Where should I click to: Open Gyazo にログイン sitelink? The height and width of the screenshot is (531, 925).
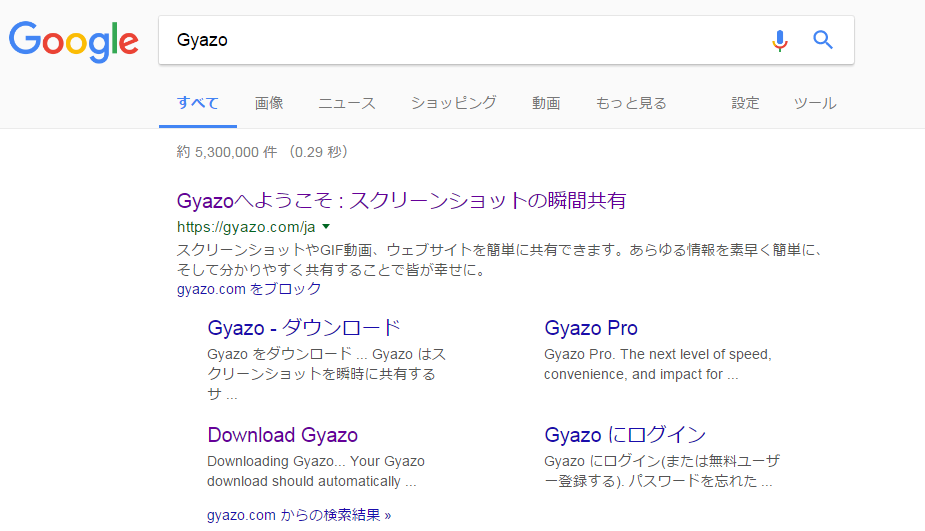click(625, 435)
